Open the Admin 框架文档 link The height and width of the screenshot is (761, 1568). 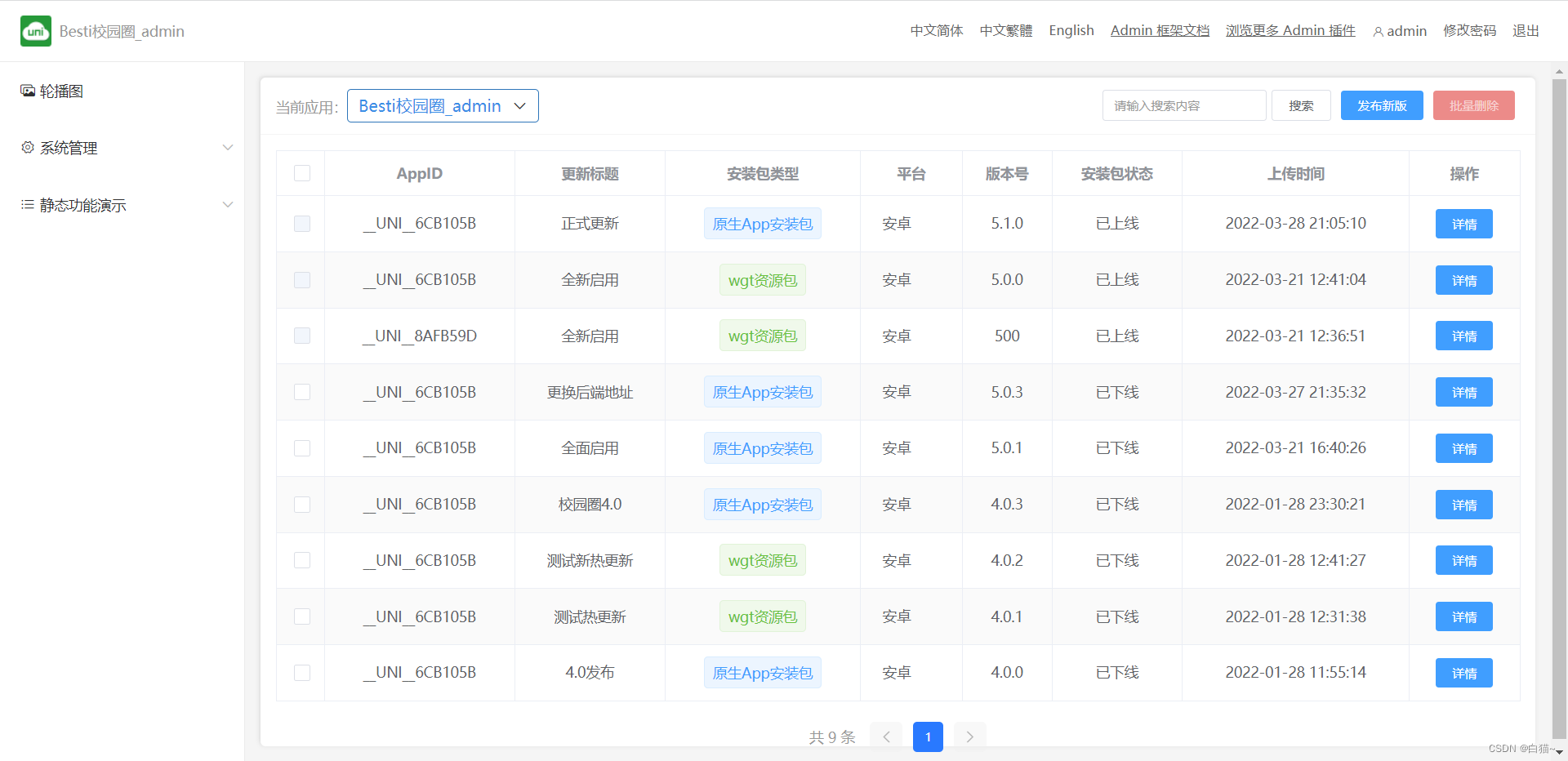[1160, 31]
